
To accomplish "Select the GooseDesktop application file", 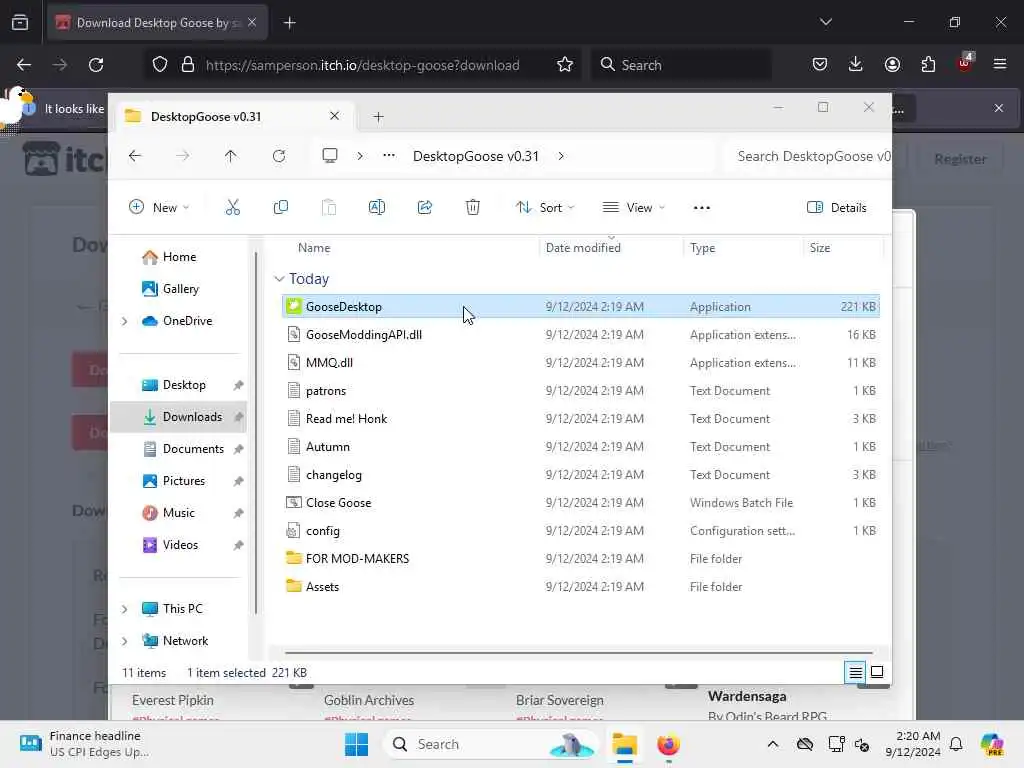I will click(581, 306).
